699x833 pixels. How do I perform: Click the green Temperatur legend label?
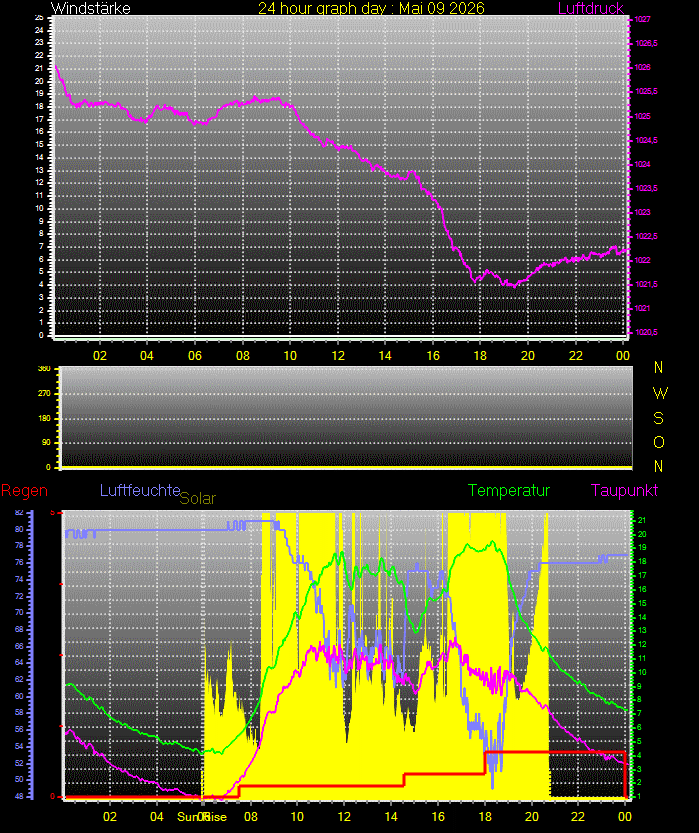coord(509,490)
